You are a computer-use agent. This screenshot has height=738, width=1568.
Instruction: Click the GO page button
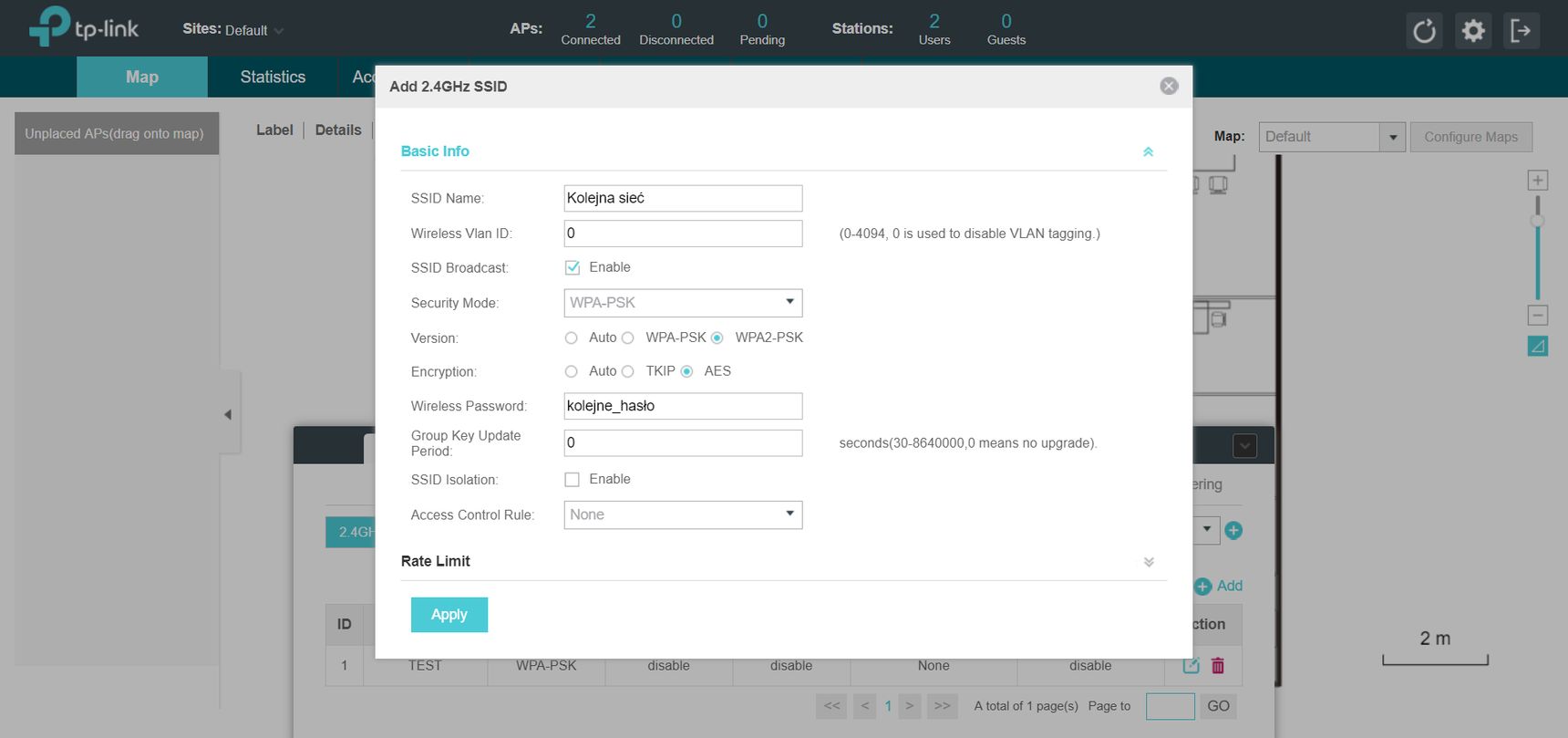pos(1218,706)
